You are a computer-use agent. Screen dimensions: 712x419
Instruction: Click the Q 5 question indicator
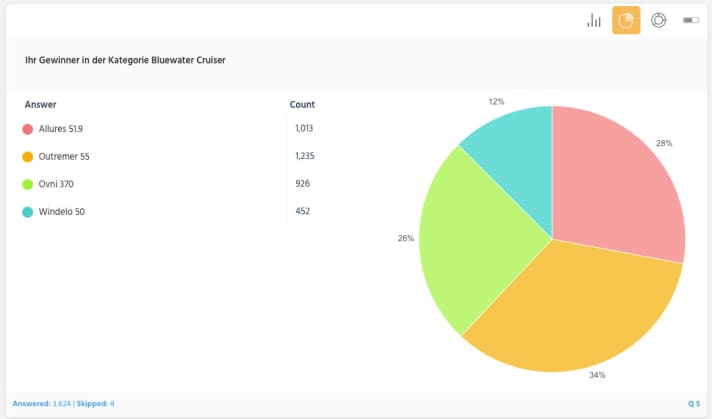coord(694,403)
